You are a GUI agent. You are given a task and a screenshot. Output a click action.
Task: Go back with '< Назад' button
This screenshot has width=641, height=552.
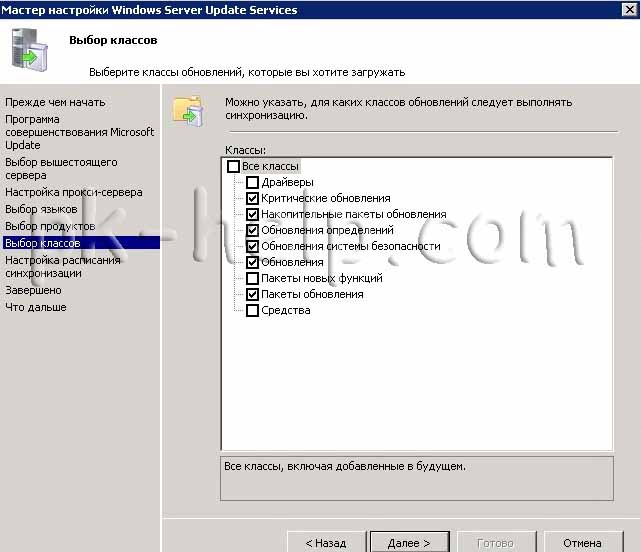pyautogui.click(x=326, y=542)
